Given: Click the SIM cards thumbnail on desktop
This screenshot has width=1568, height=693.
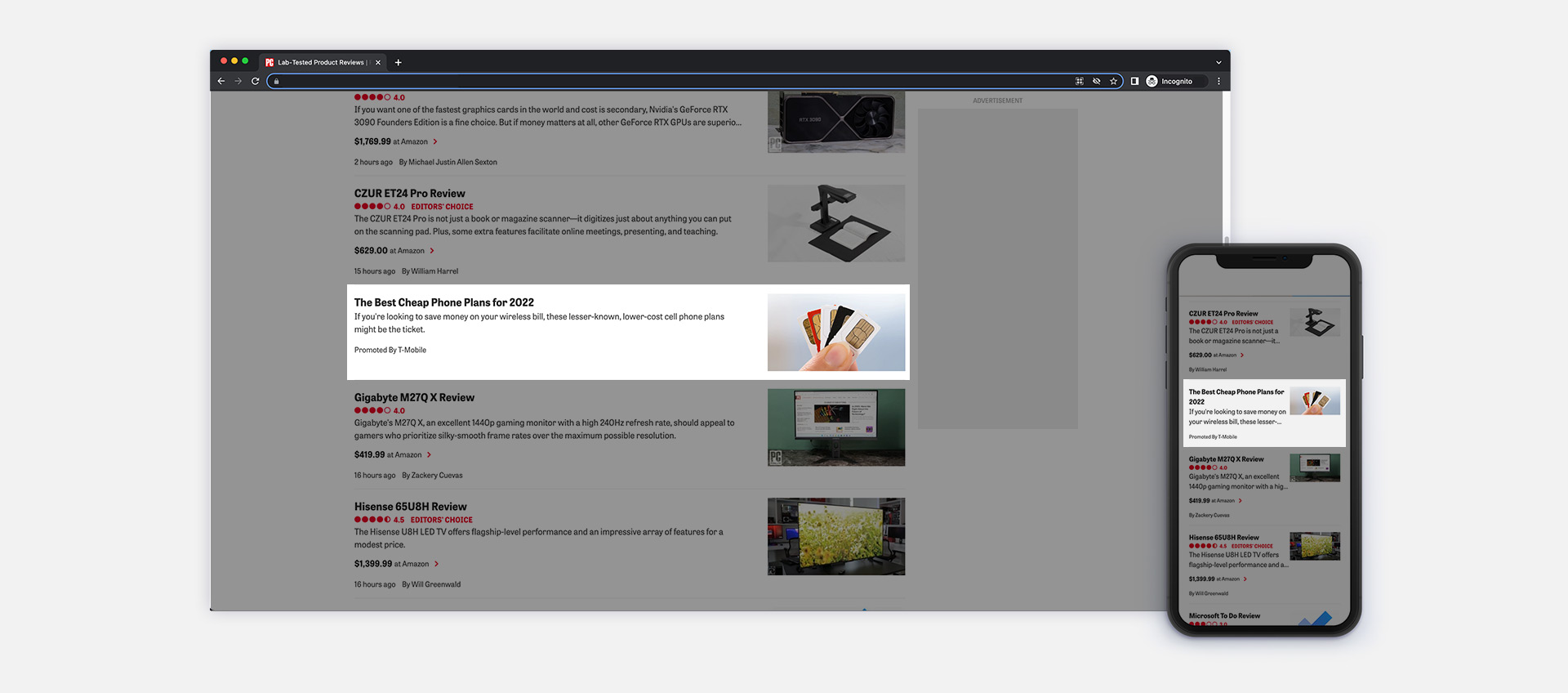Looking at the screenshot, I should click(x=836, y=333).
